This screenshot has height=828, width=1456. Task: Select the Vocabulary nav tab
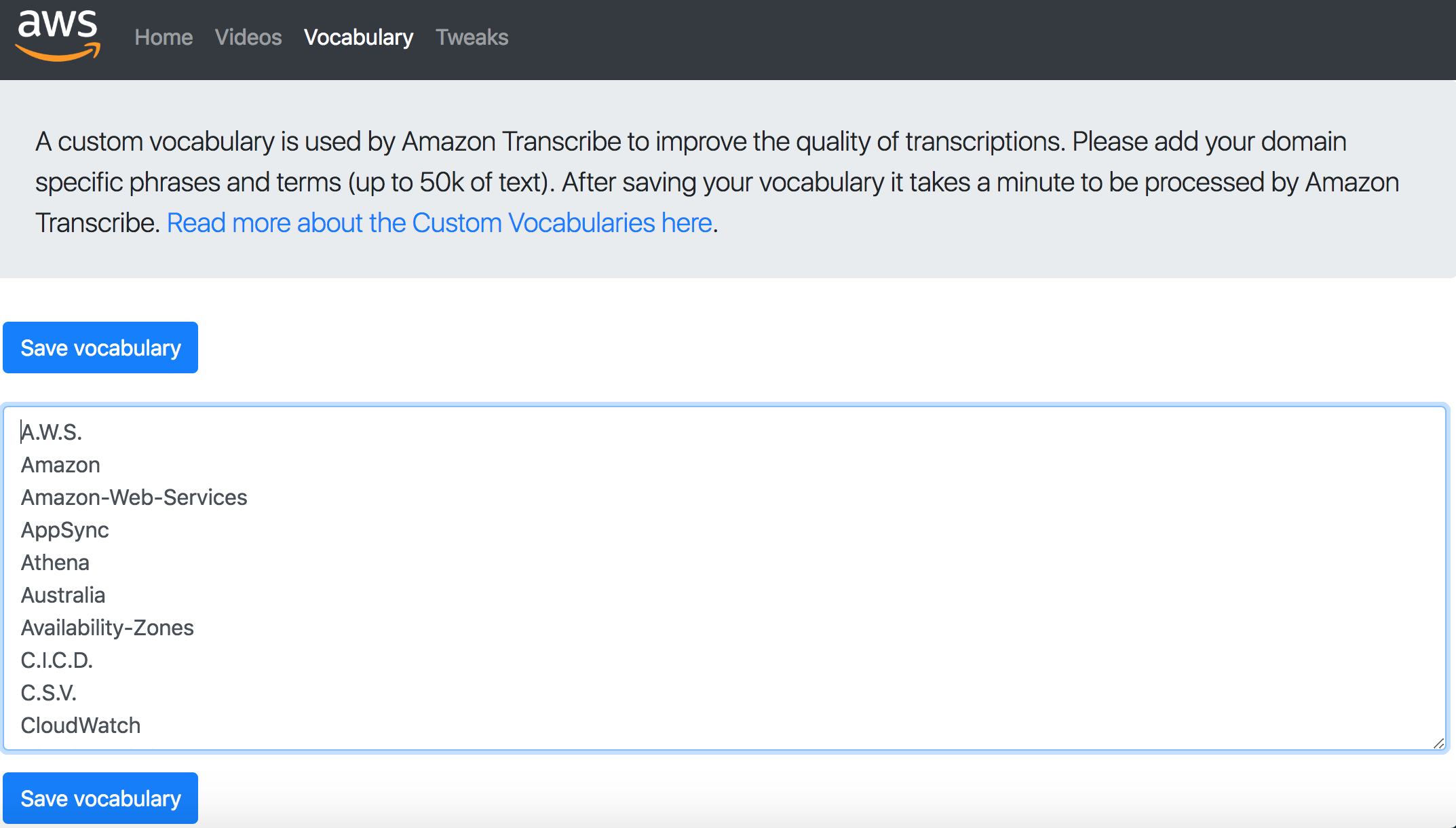[358, 37]
